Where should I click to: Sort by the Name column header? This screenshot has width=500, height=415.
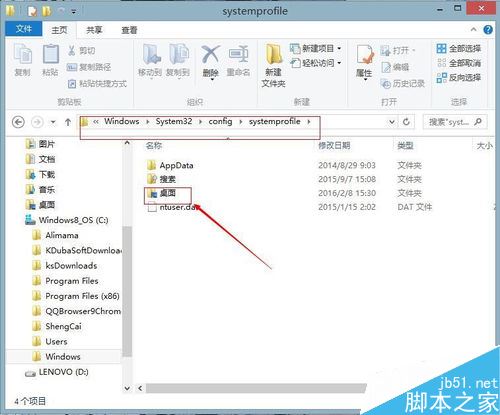click(x=154, y=145)
